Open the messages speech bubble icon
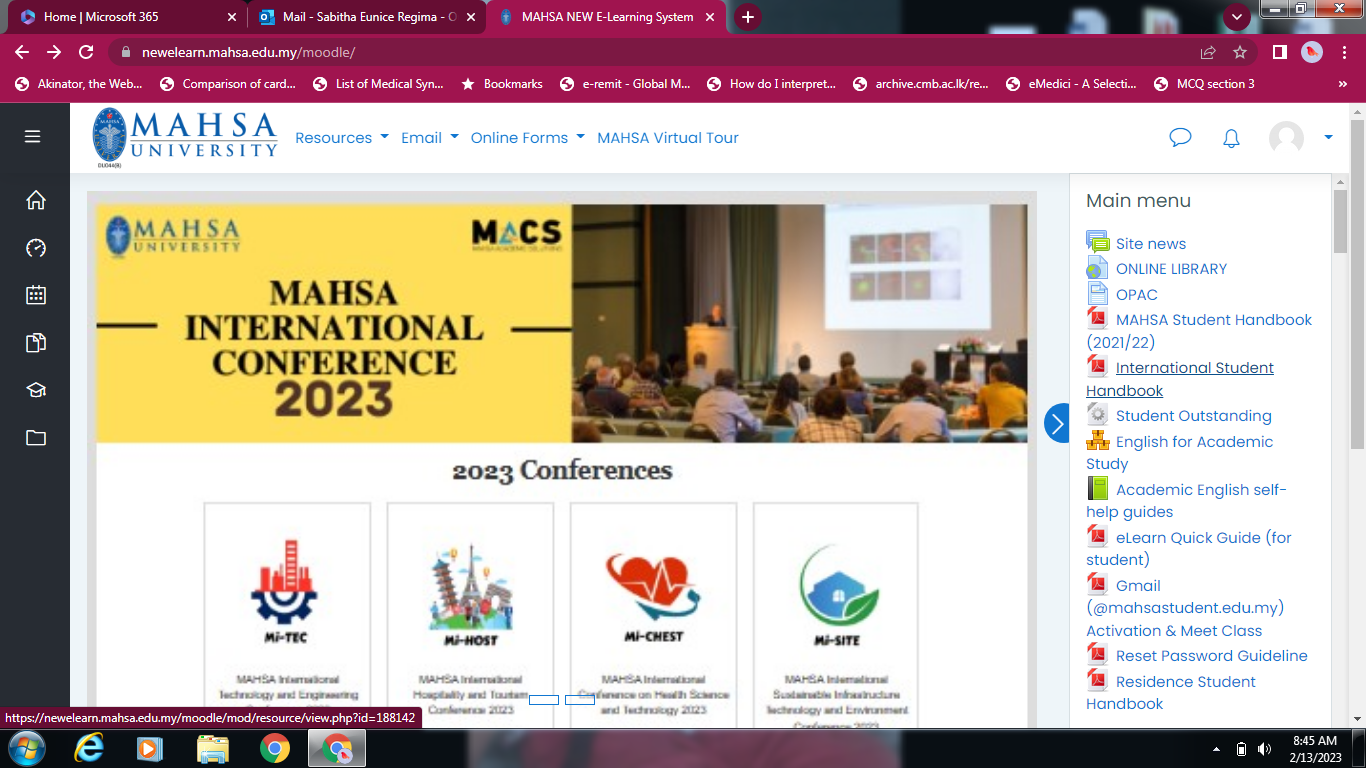 (x=1180, y=138)
